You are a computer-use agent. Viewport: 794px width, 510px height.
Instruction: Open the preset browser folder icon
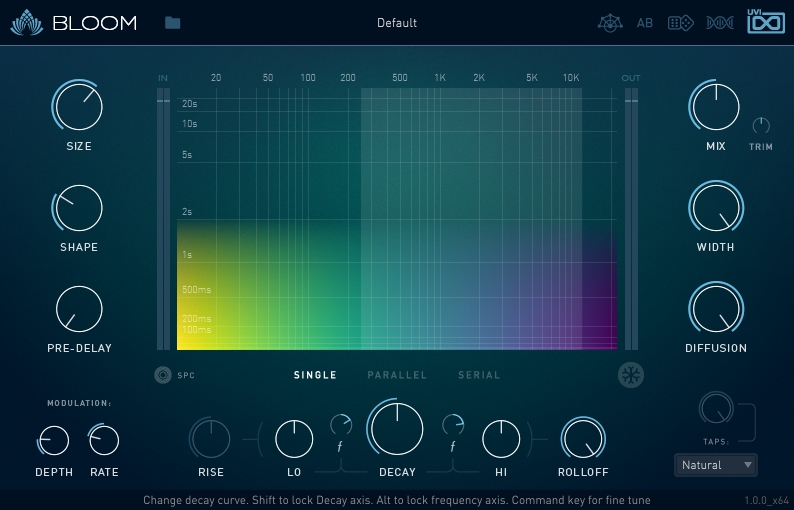(173, 23)
